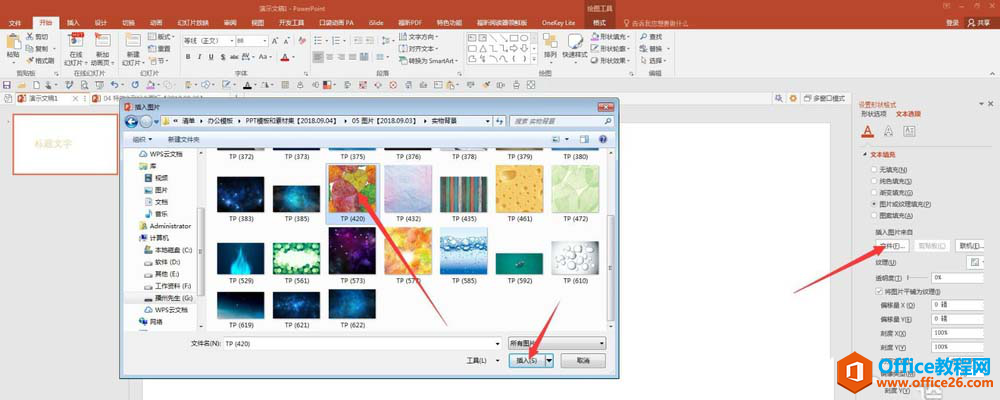Select the Gradient Fill (渐变填充) radio option
The width and height of the screenshot is (1000, 400).
[875, 192]
